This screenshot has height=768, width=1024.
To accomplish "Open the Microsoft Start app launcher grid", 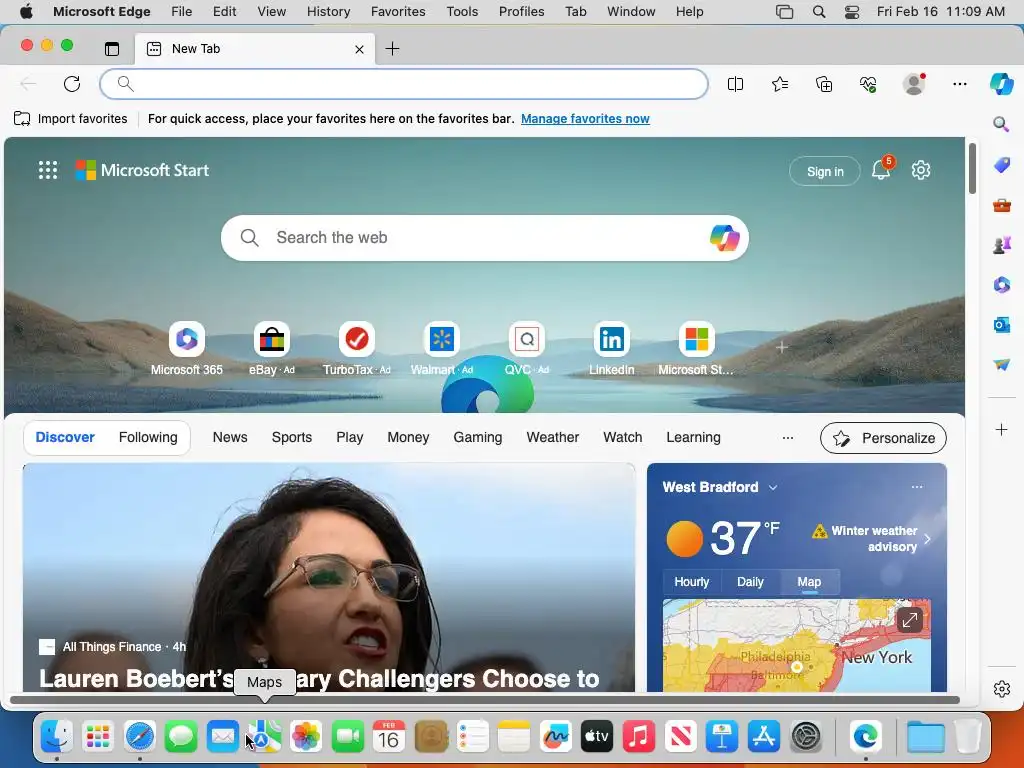I will [48, 170].
